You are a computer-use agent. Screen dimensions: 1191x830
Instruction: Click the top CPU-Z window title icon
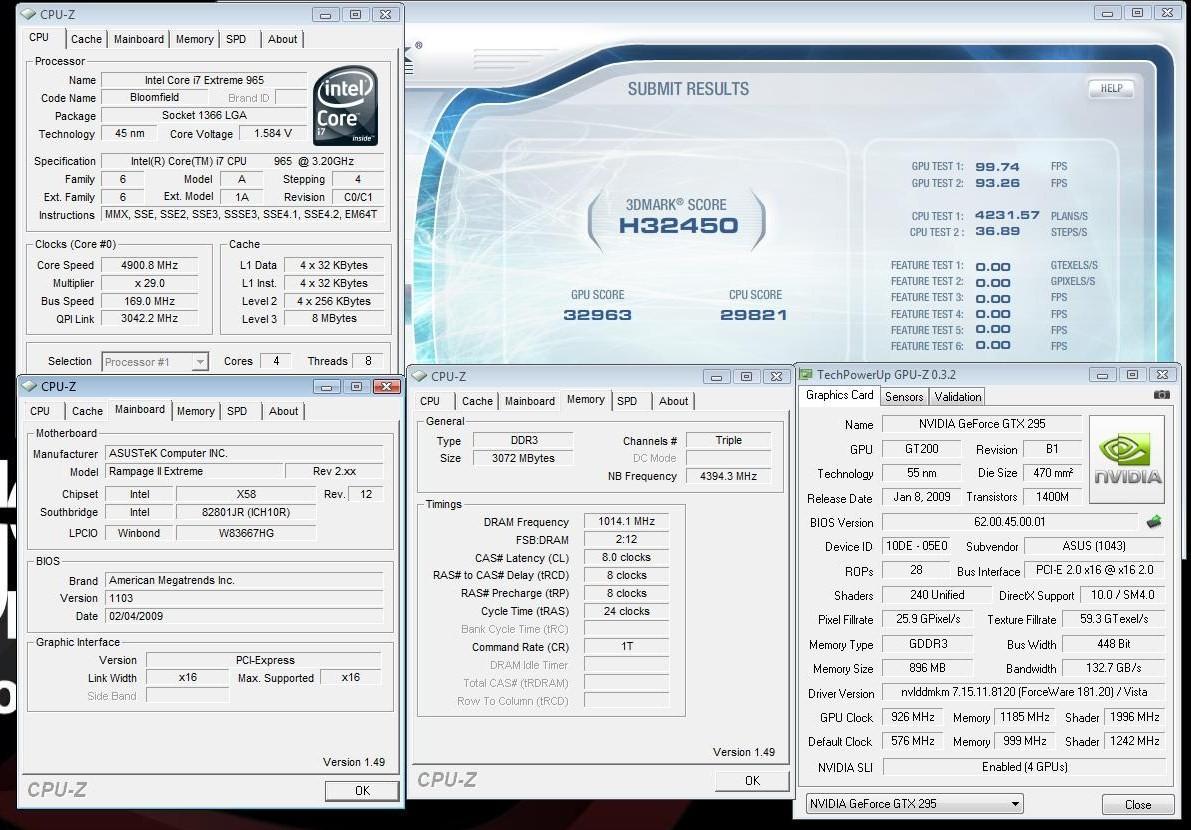tap(28, 14)
